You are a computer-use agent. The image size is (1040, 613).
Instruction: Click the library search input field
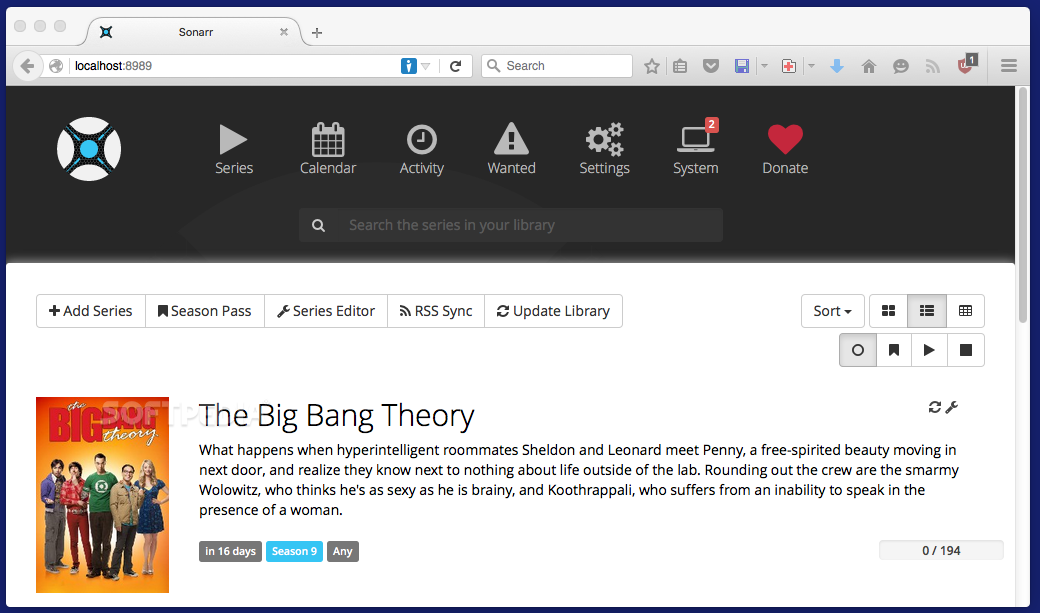click(510, 224)
